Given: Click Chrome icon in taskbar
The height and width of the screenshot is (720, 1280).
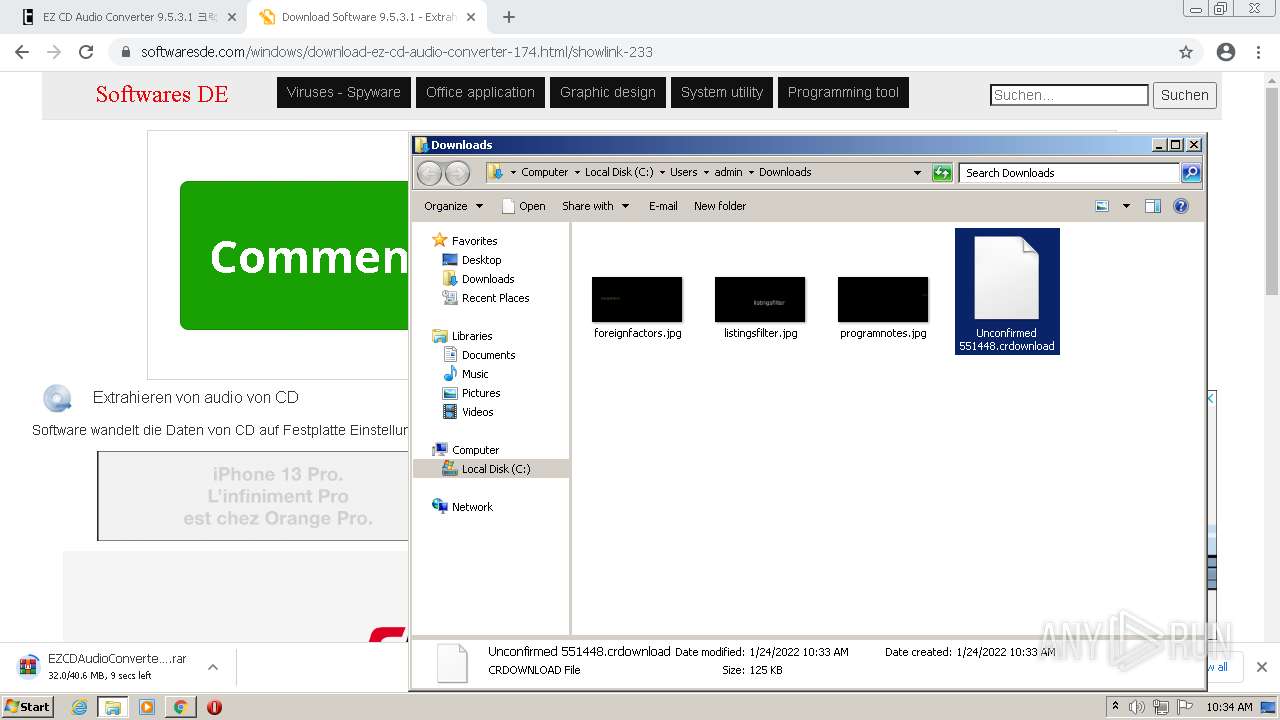Looking at the screenshot, I should [x=180, y=707].
